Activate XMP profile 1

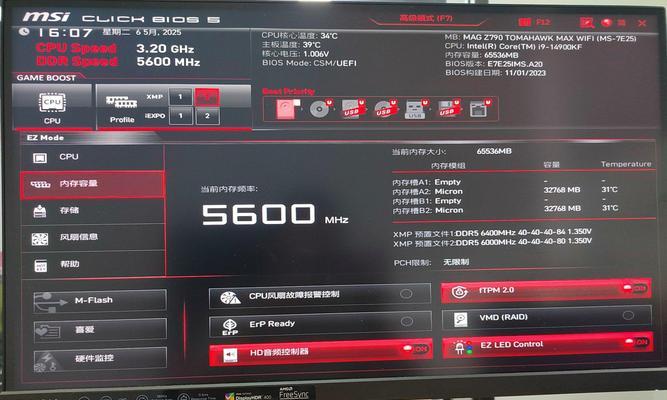pyautogui.click(x=180, y=97)
